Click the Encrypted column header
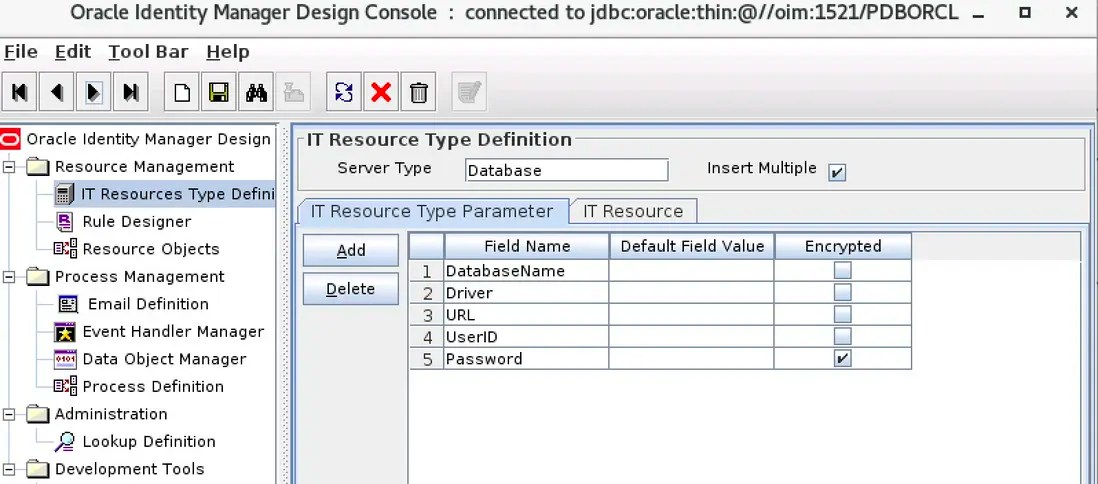Viewport: 1098px width, 484px height. (843, 246)
